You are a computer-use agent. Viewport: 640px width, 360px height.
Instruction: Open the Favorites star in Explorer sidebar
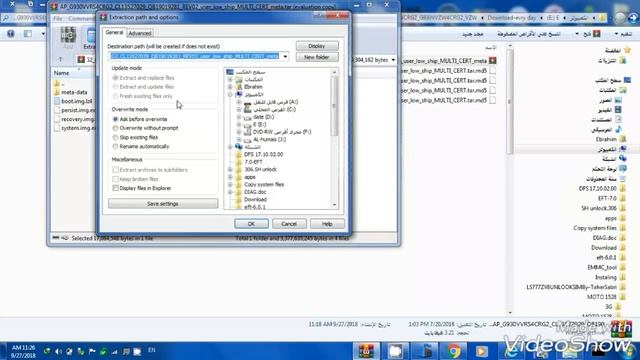[627, 50]
